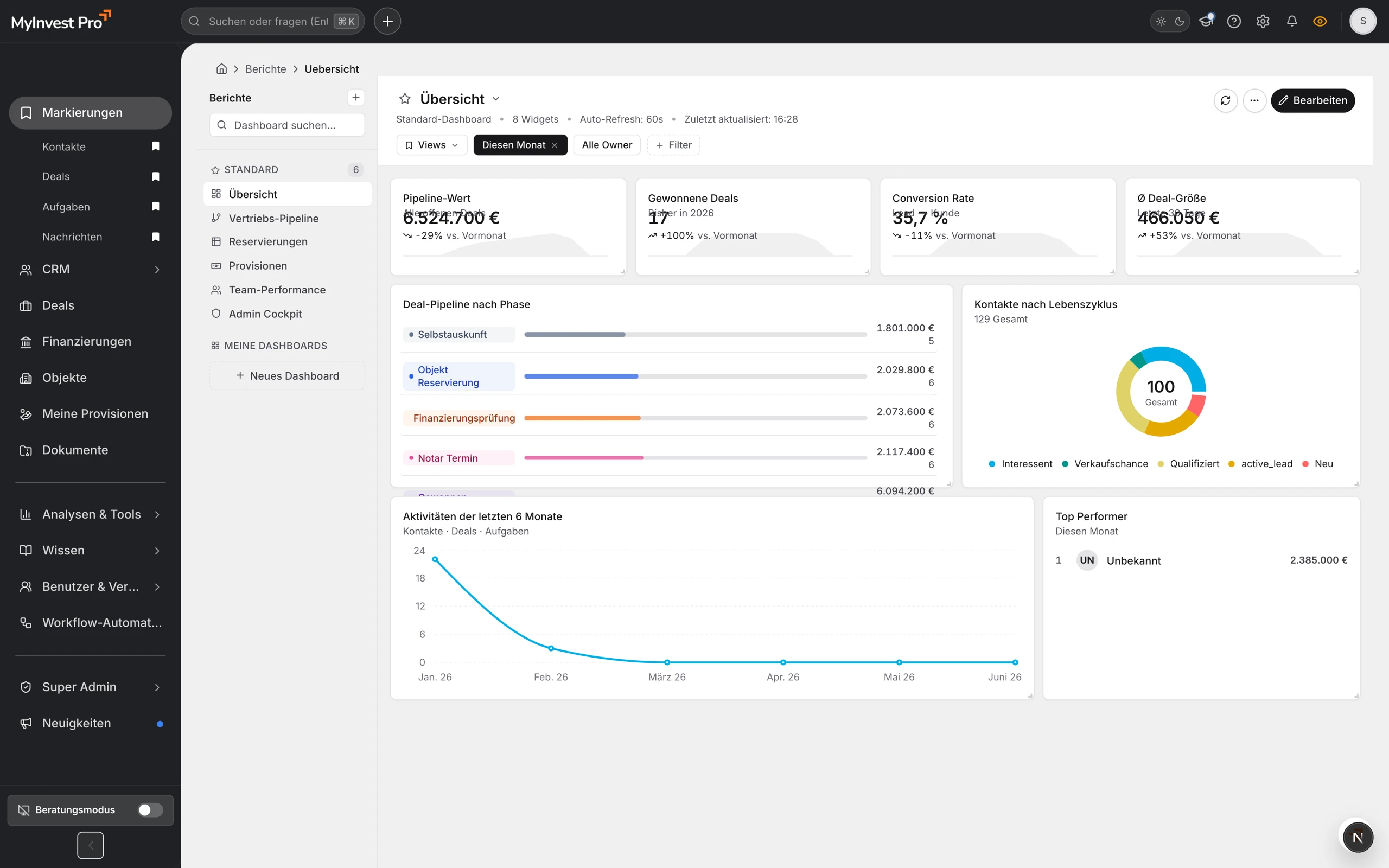The width and height of the screenshot is (1389, 868).
Task: Expand Benutzer & Ver... section
Action: pyautogui.click(x=90, y=586)
